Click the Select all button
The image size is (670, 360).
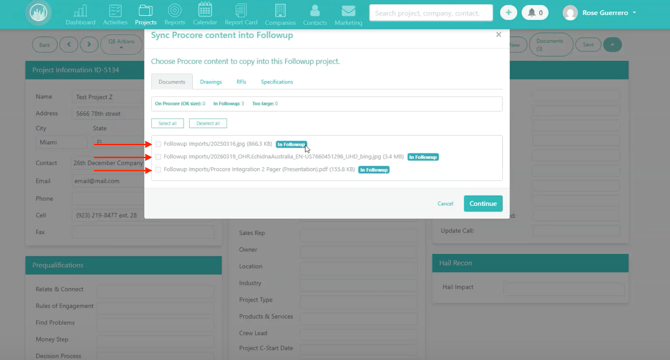168,123
